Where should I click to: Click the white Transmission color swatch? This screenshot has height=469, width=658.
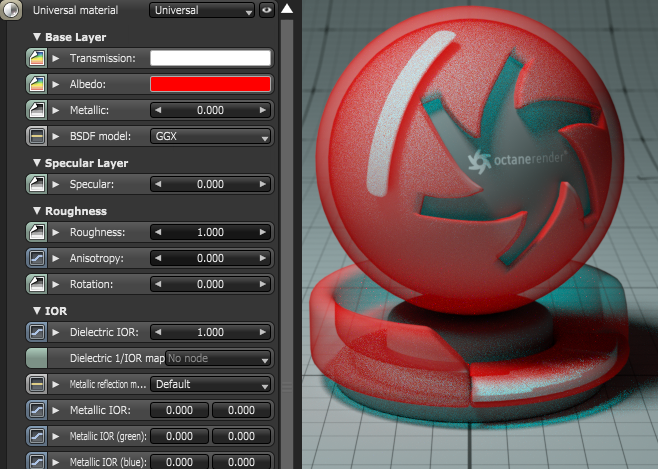coord(210,58)
